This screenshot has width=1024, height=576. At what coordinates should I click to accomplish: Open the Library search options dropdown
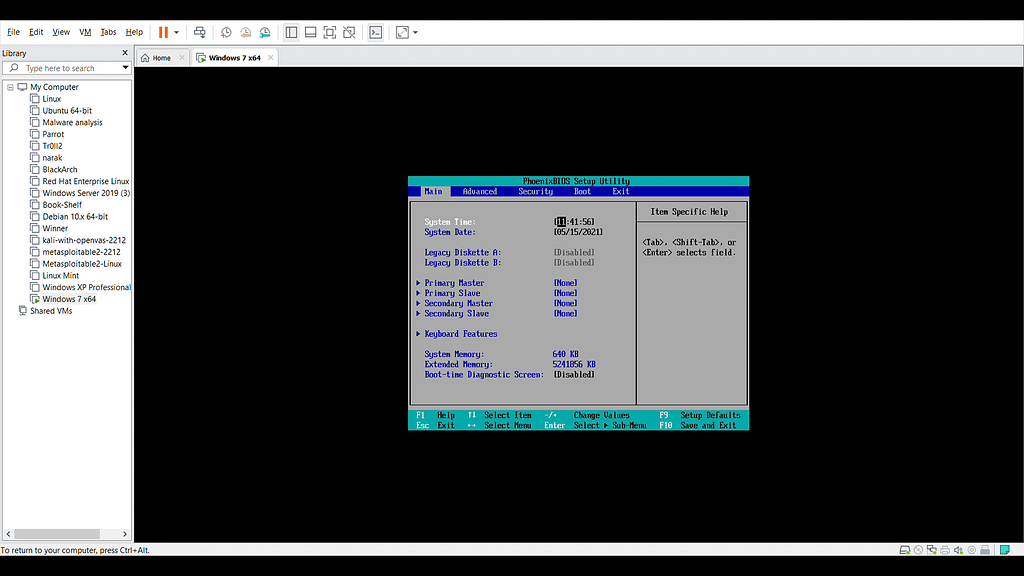pos(125,68)
